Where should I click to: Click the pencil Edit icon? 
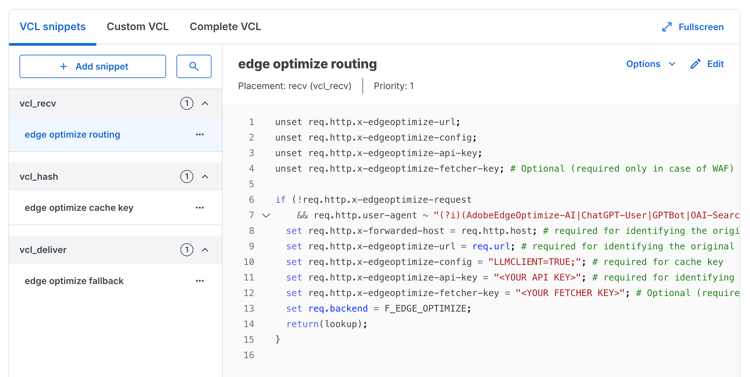[695, 64]
